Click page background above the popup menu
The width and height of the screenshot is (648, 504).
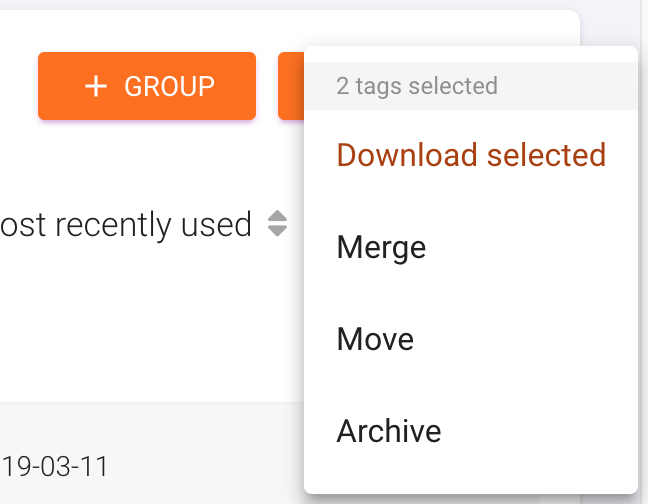[x=450, y=22]
